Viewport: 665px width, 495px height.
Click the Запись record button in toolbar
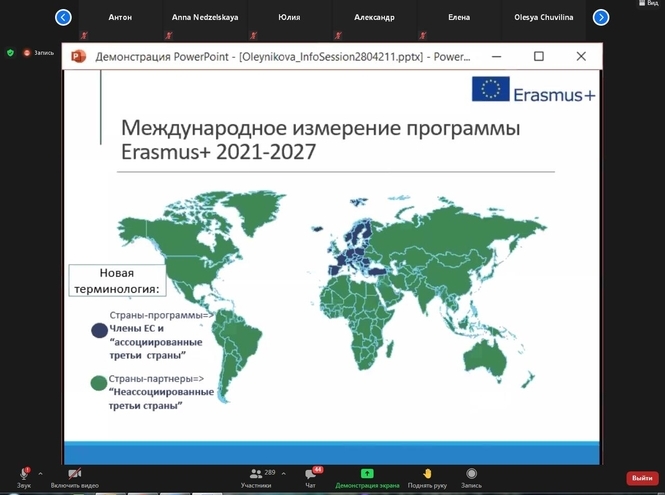471,478
